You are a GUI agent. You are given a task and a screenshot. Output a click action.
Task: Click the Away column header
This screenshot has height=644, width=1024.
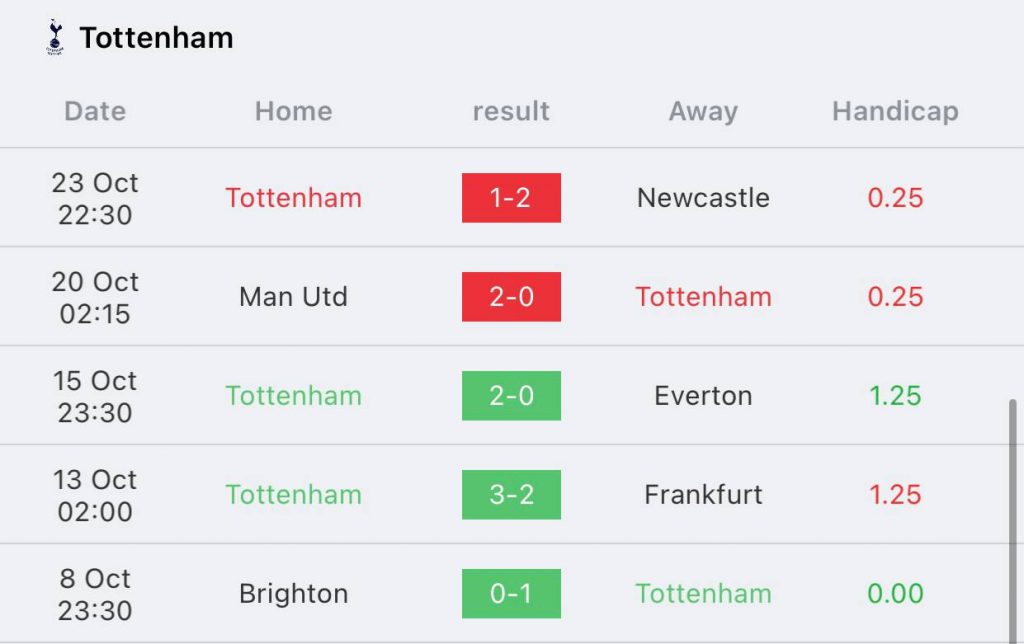(x=703, y=112)
